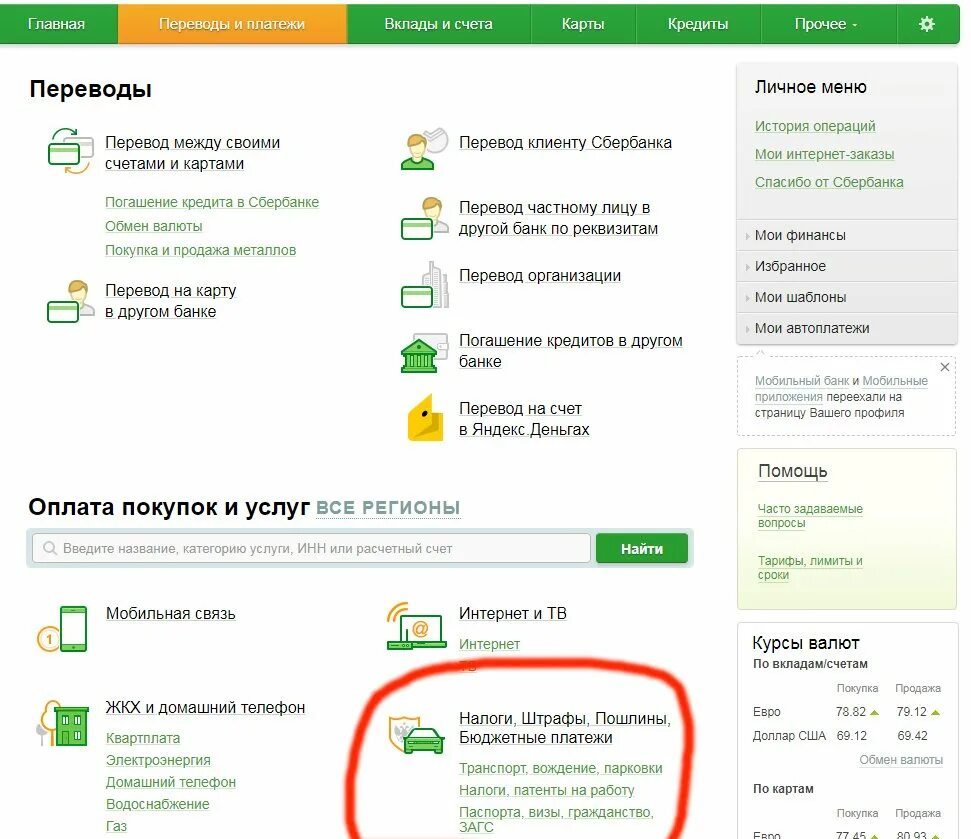Click the bank building loan repayment icon

[424, 353]
